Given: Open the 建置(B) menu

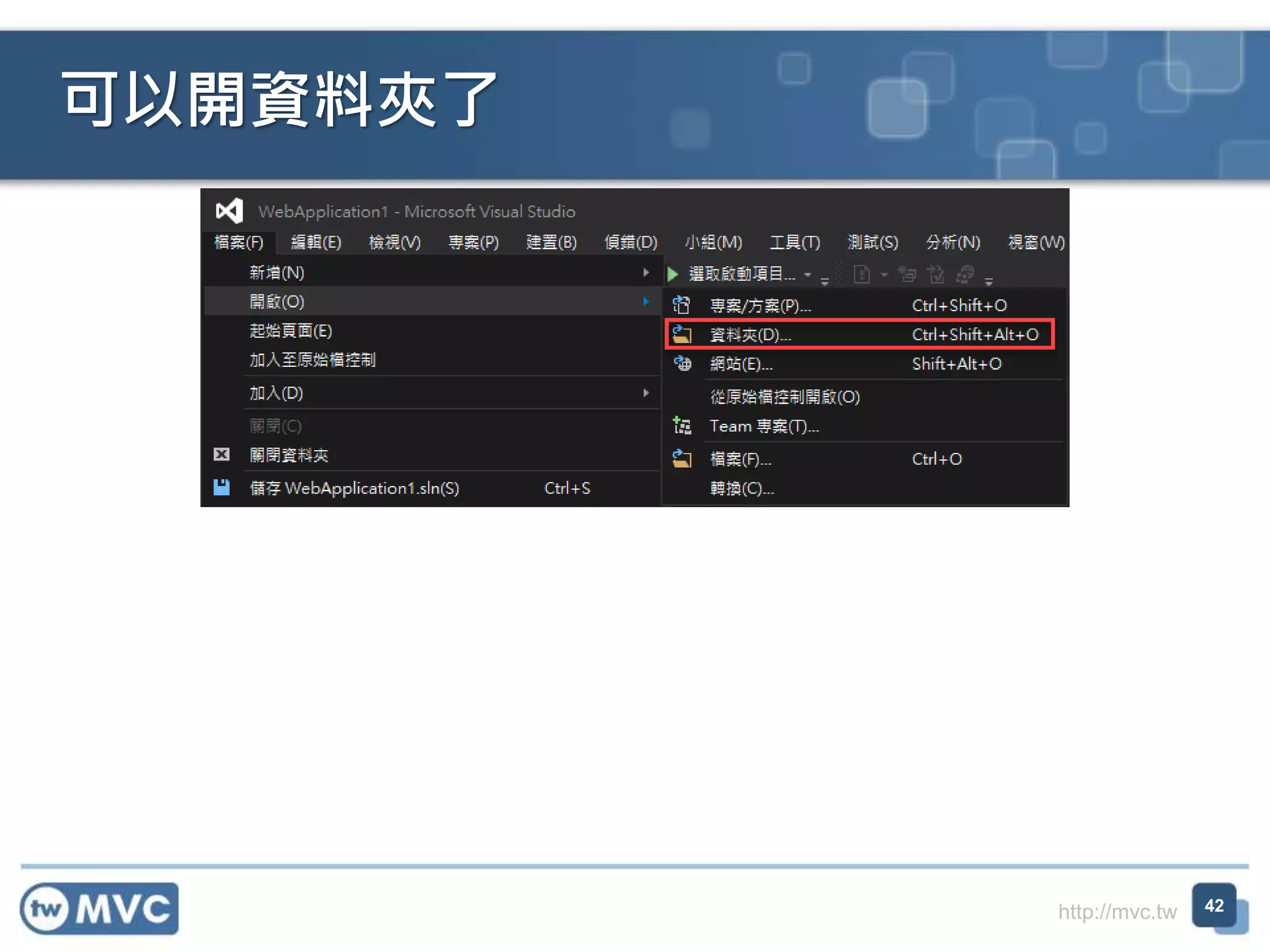Looking at the screenshot, I should [x=551, y=242].
